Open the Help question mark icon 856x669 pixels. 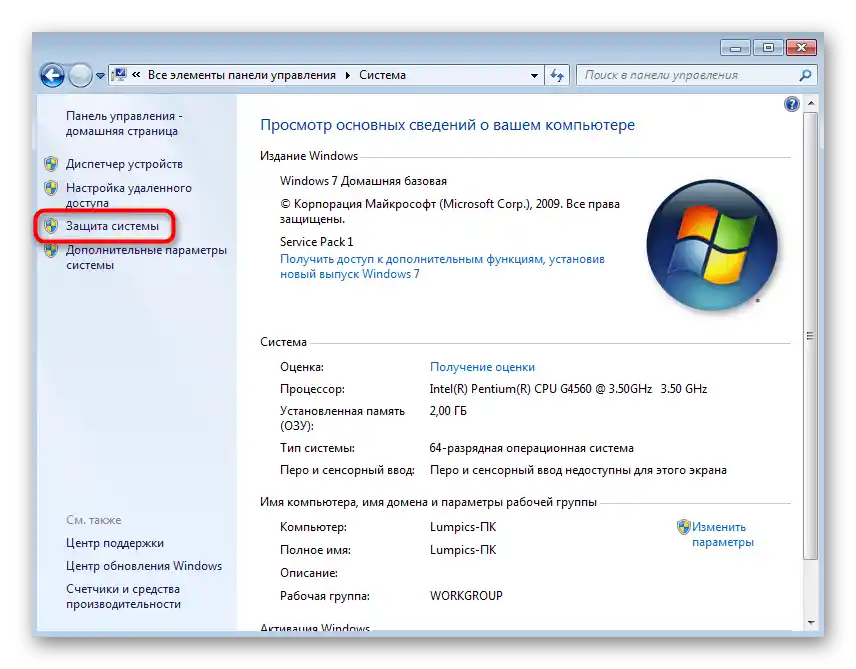(x=792, y=104)
